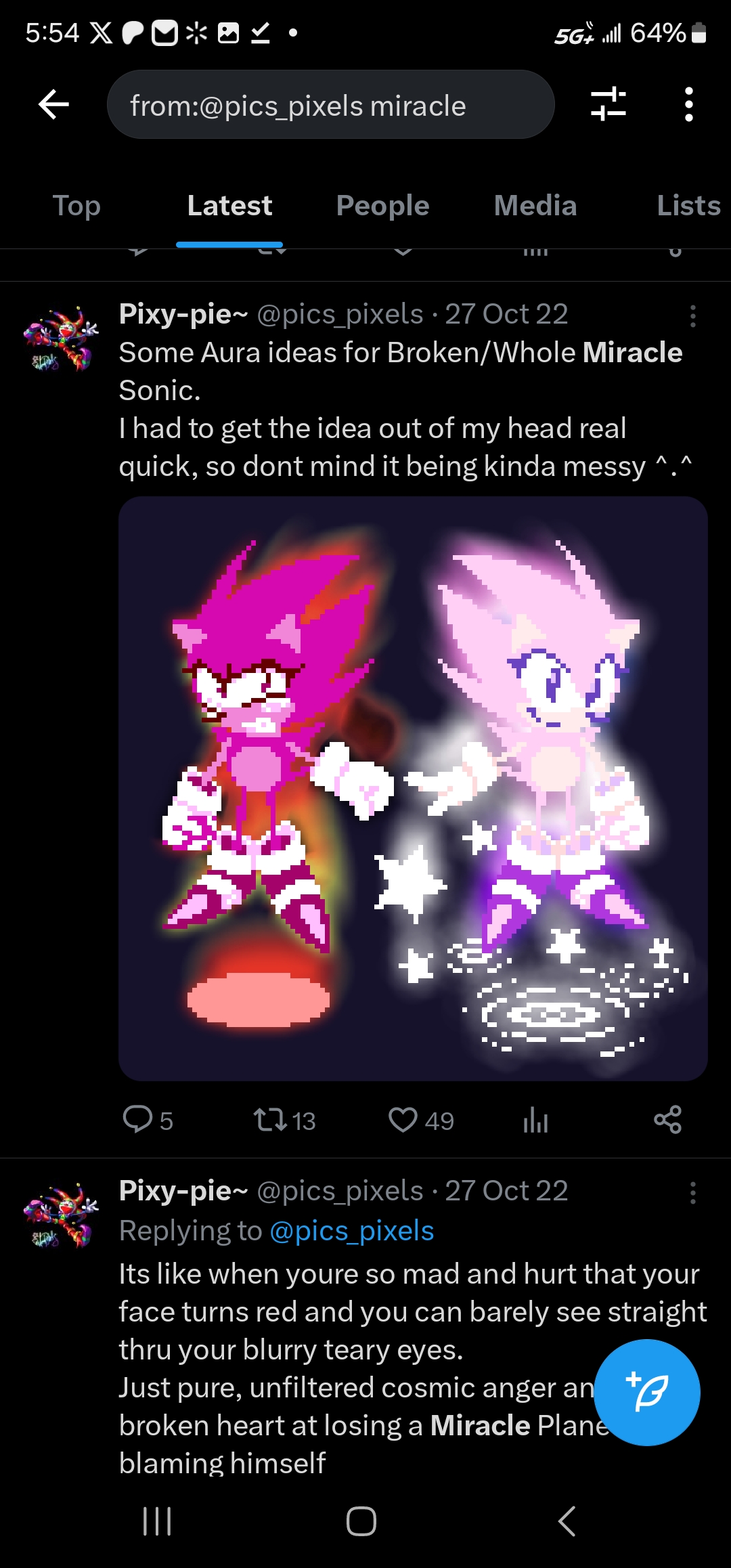Image resolution: width=731 pixels, height=1568 pixels.
Task: Open more options for the Aura ideas post
Action: pyautogui.click(x=692, y=316)
